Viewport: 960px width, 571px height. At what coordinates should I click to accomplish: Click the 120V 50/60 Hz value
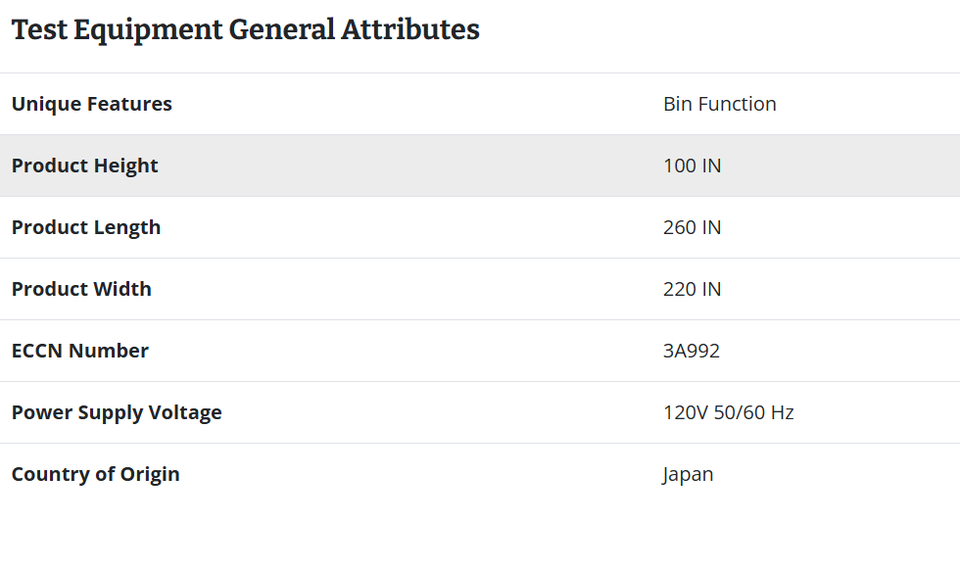pos(729,412)
